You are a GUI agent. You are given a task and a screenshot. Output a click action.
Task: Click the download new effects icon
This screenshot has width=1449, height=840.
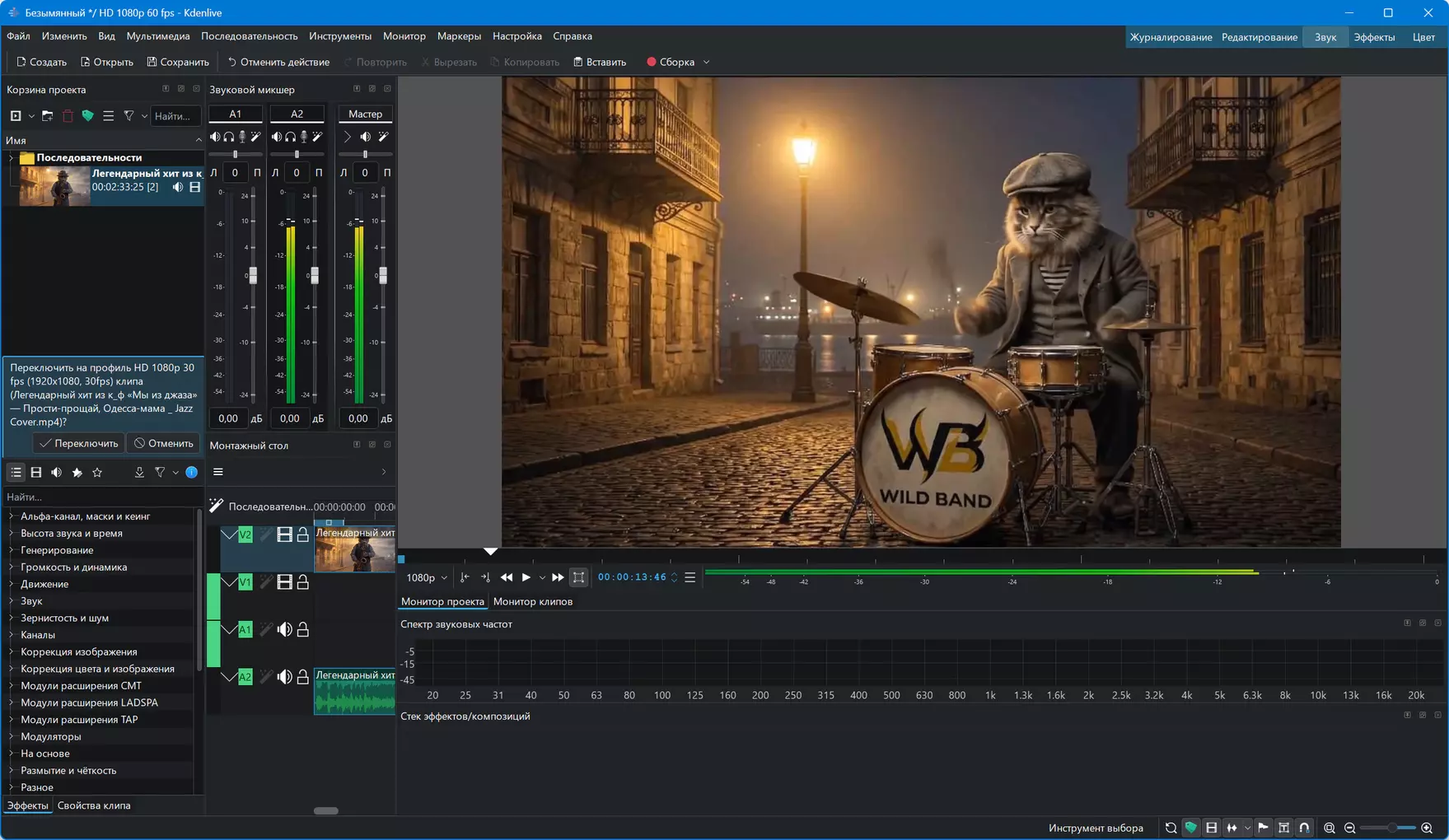(139, 472)
